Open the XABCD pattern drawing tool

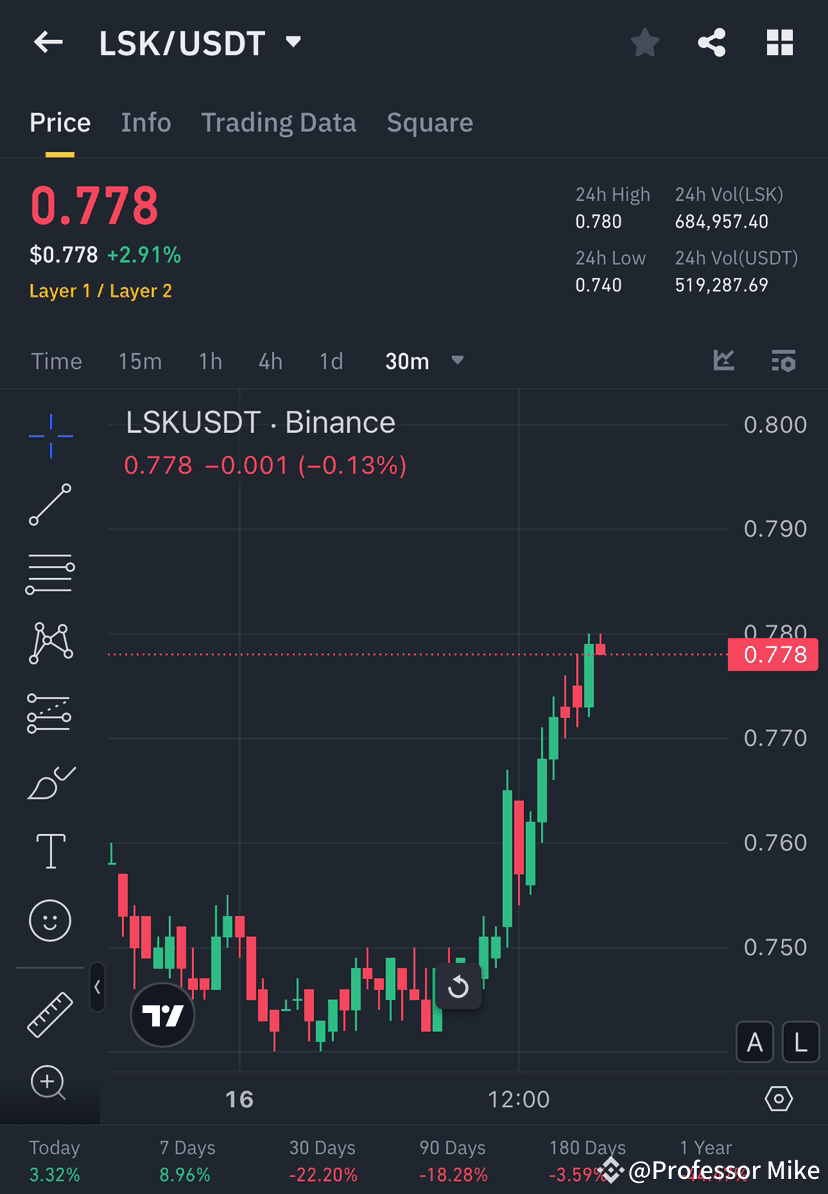pos(50,643)
